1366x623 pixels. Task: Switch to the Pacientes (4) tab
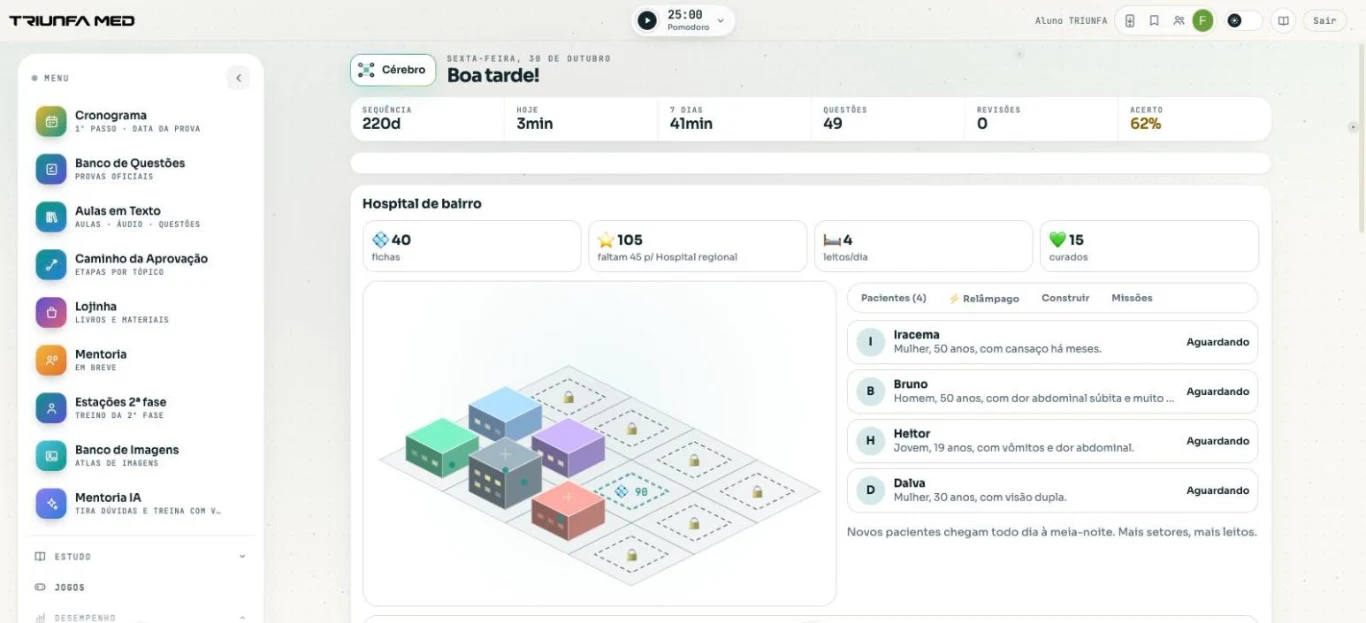tap(893, 298)
